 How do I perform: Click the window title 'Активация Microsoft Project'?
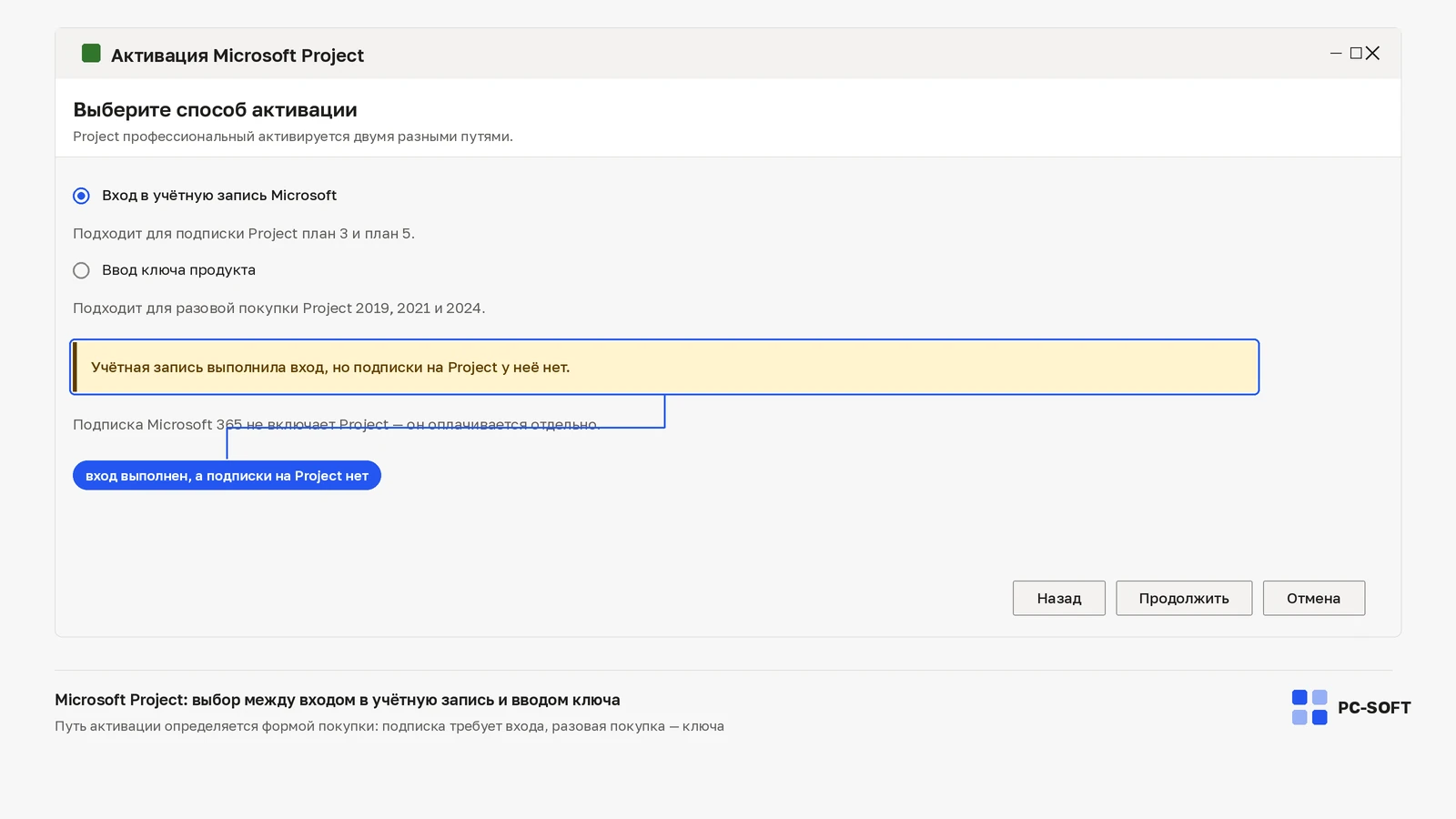(x=238, y=56)
